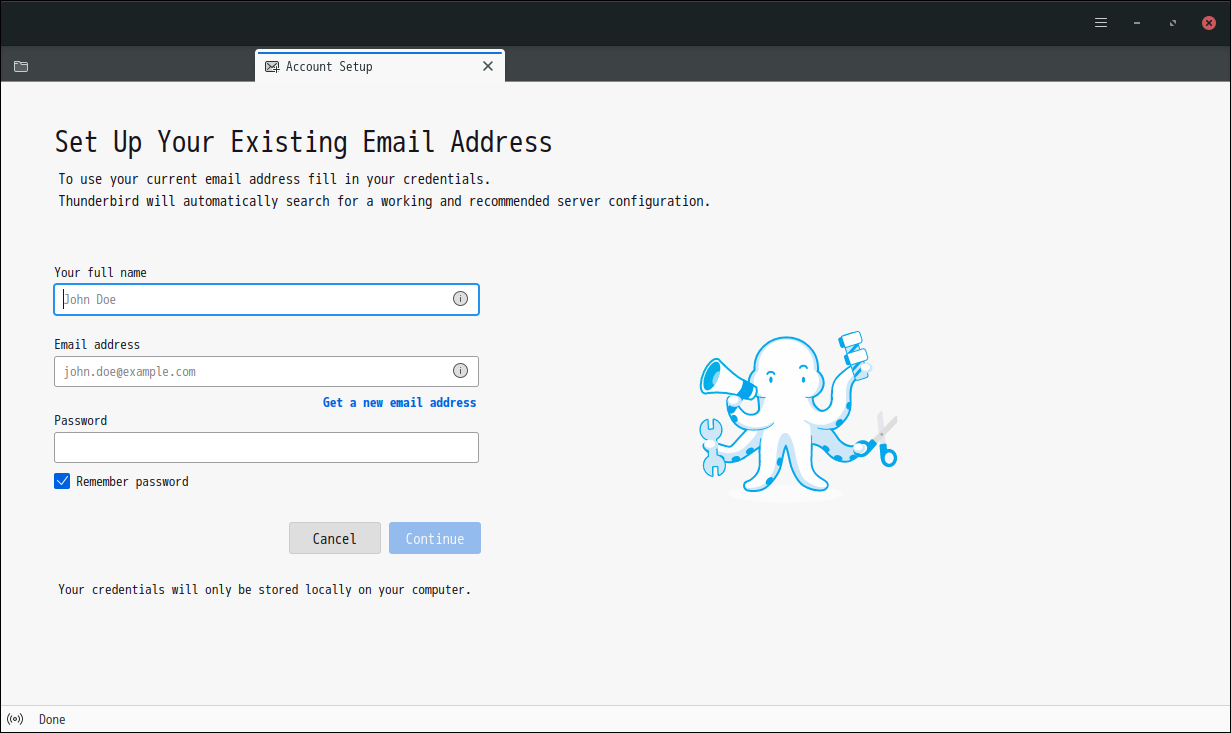Click the Email address label
1231x733 pixels.
click(97, 344)
